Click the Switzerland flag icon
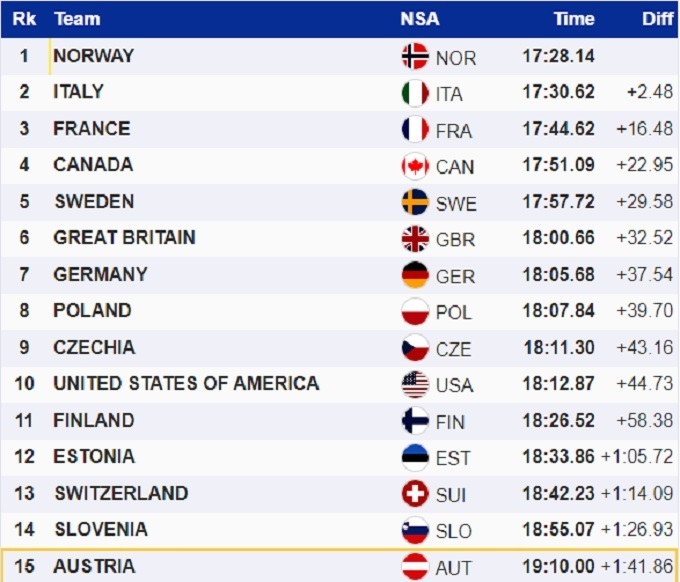This screenshot has height=582, width=680. pyautogui.click(x=415, y=494)
